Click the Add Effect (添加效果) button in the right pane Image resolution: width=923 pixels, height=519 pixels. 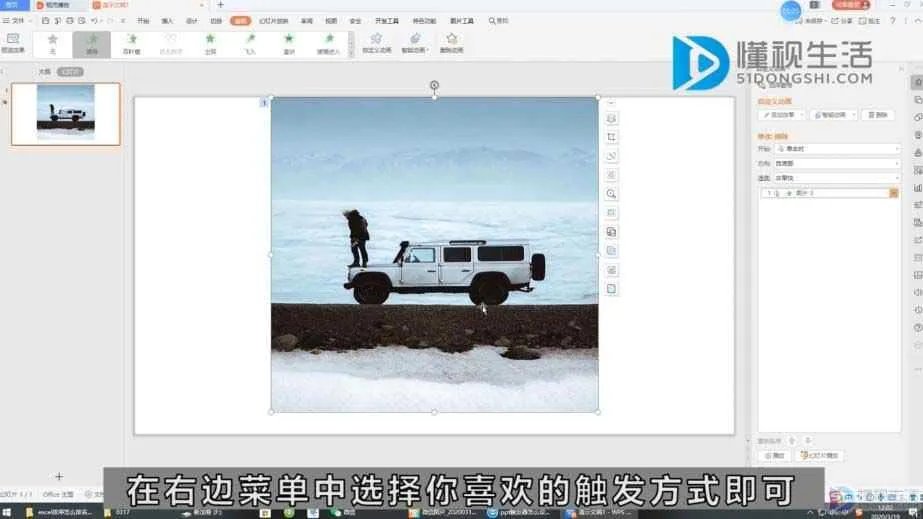click(x=781, y=115)
